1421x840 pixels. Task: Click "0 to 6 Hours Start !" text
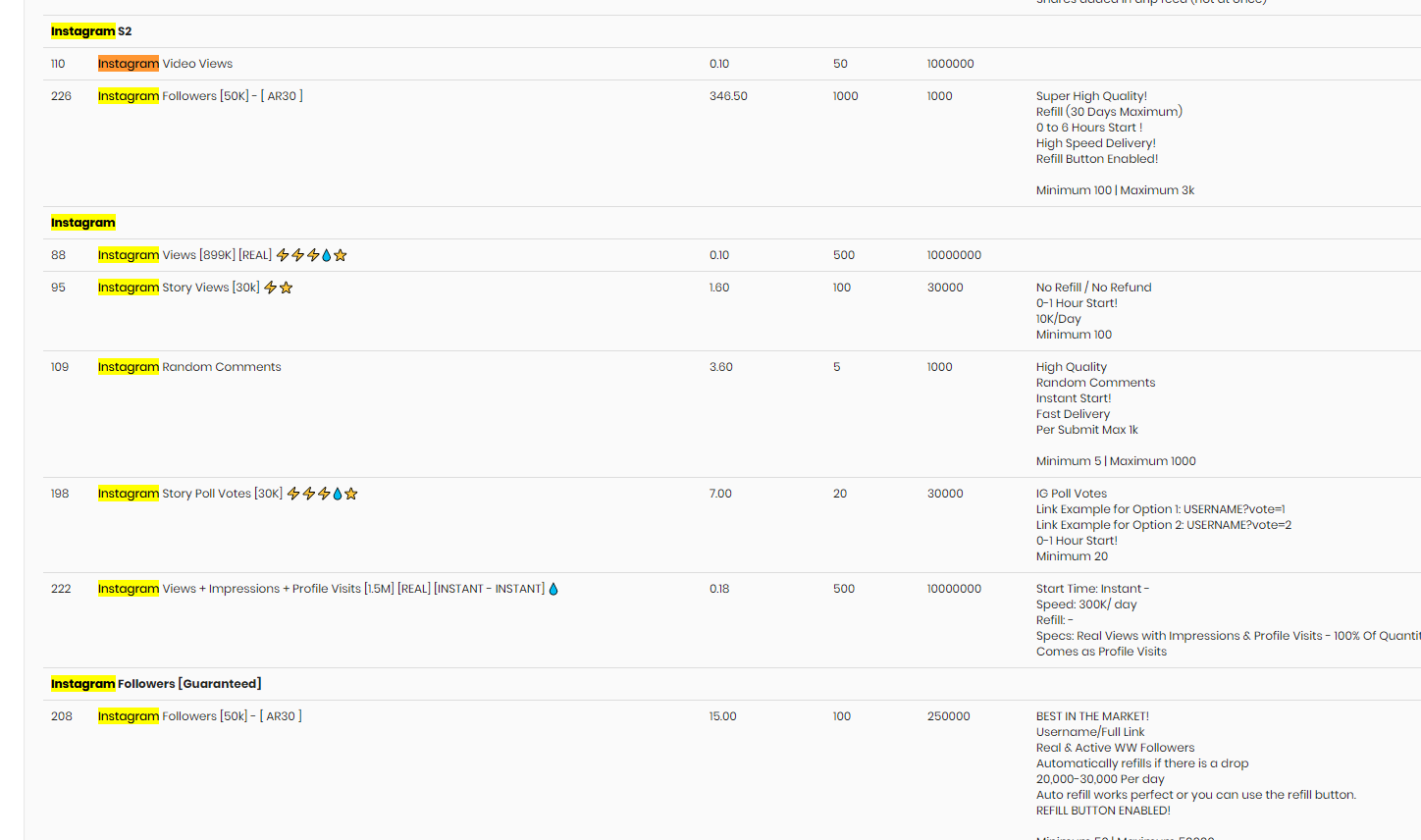(x=1089, y=128)
